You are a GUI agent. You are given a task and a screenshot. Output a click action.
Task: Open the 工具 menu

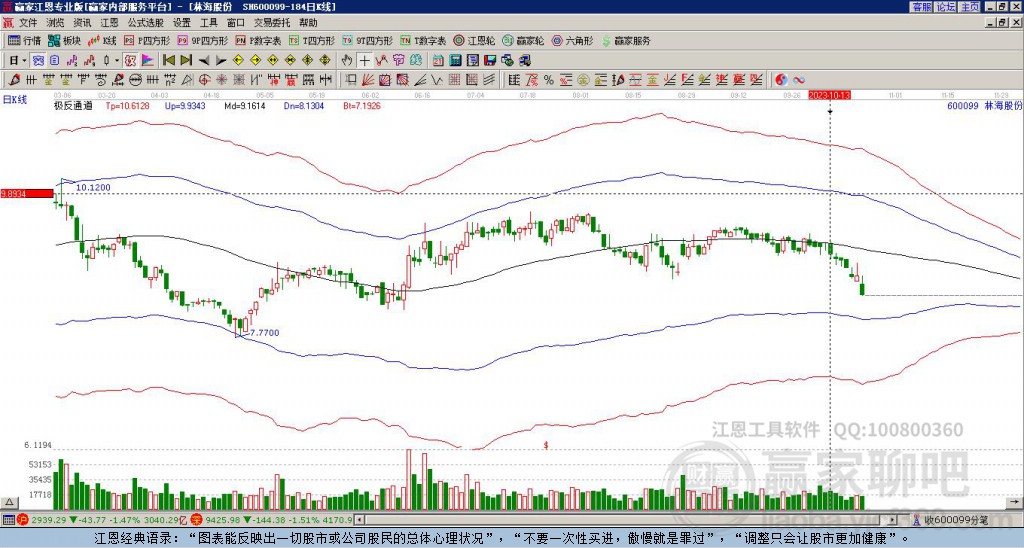(208, 23)
